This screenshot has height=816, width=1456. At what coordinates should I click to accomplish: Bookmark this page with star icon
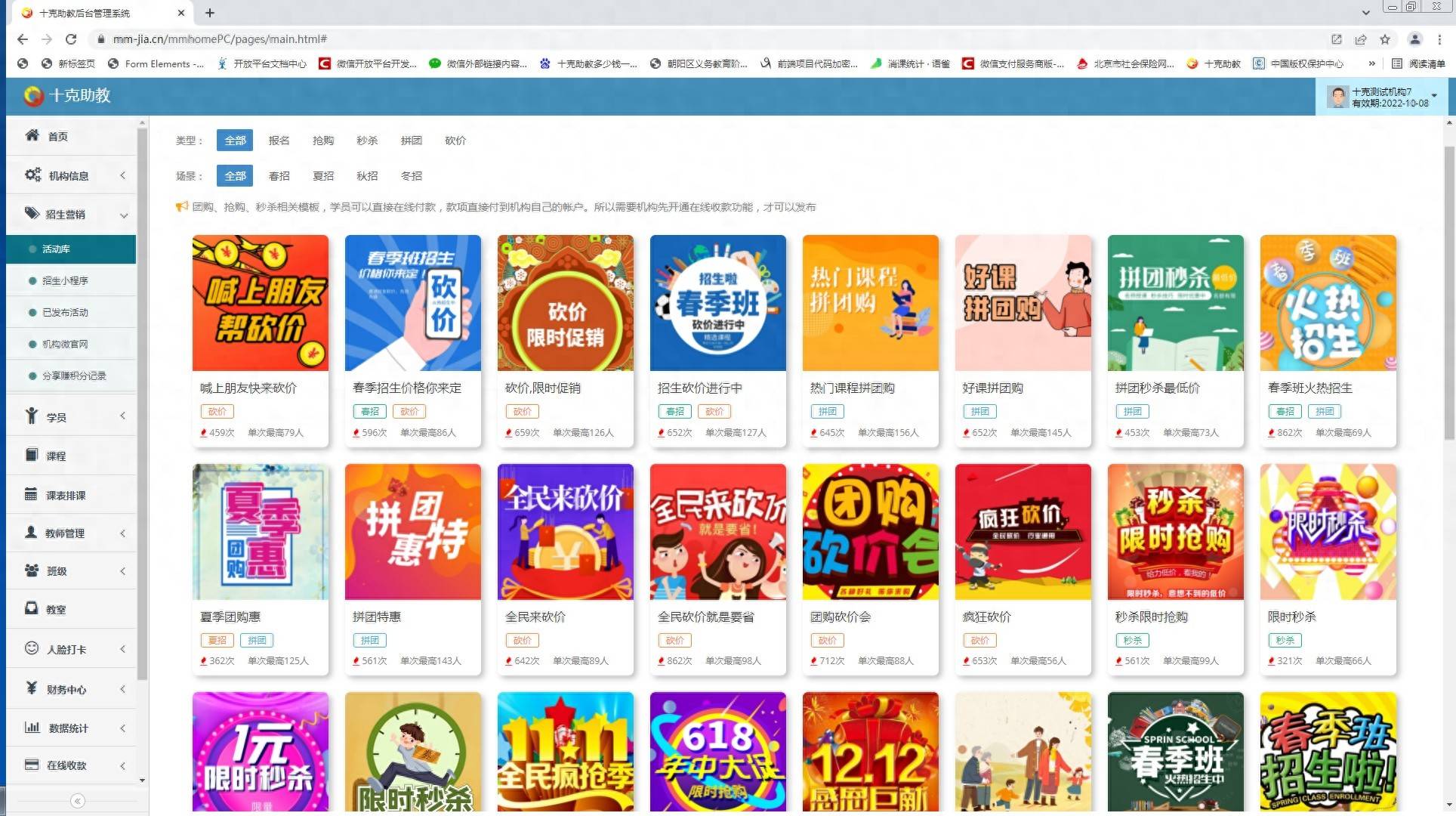click(1385, 39)
